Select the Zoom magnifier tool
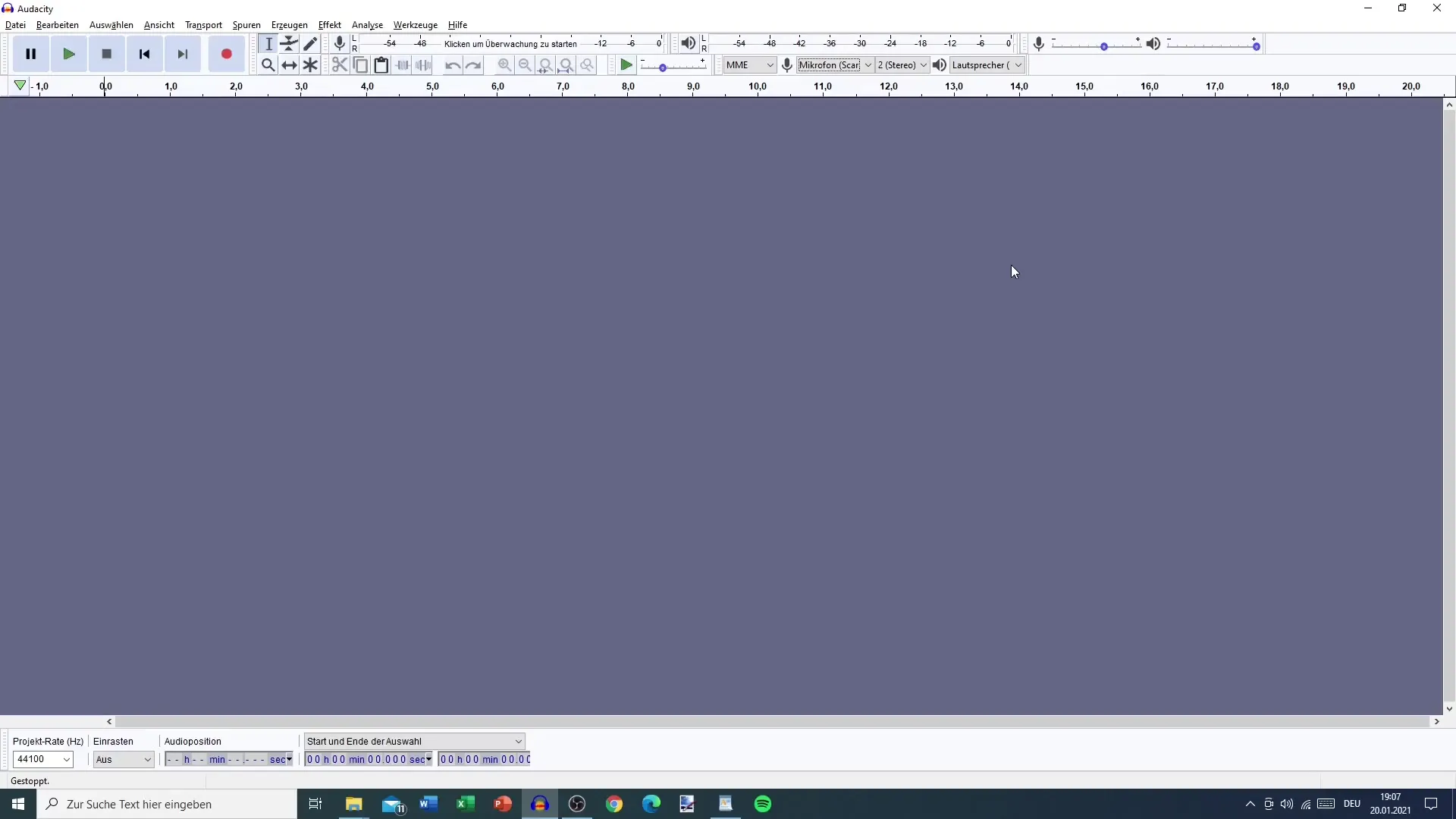This screenshot has width=1456, height=819. pos(268,65)
